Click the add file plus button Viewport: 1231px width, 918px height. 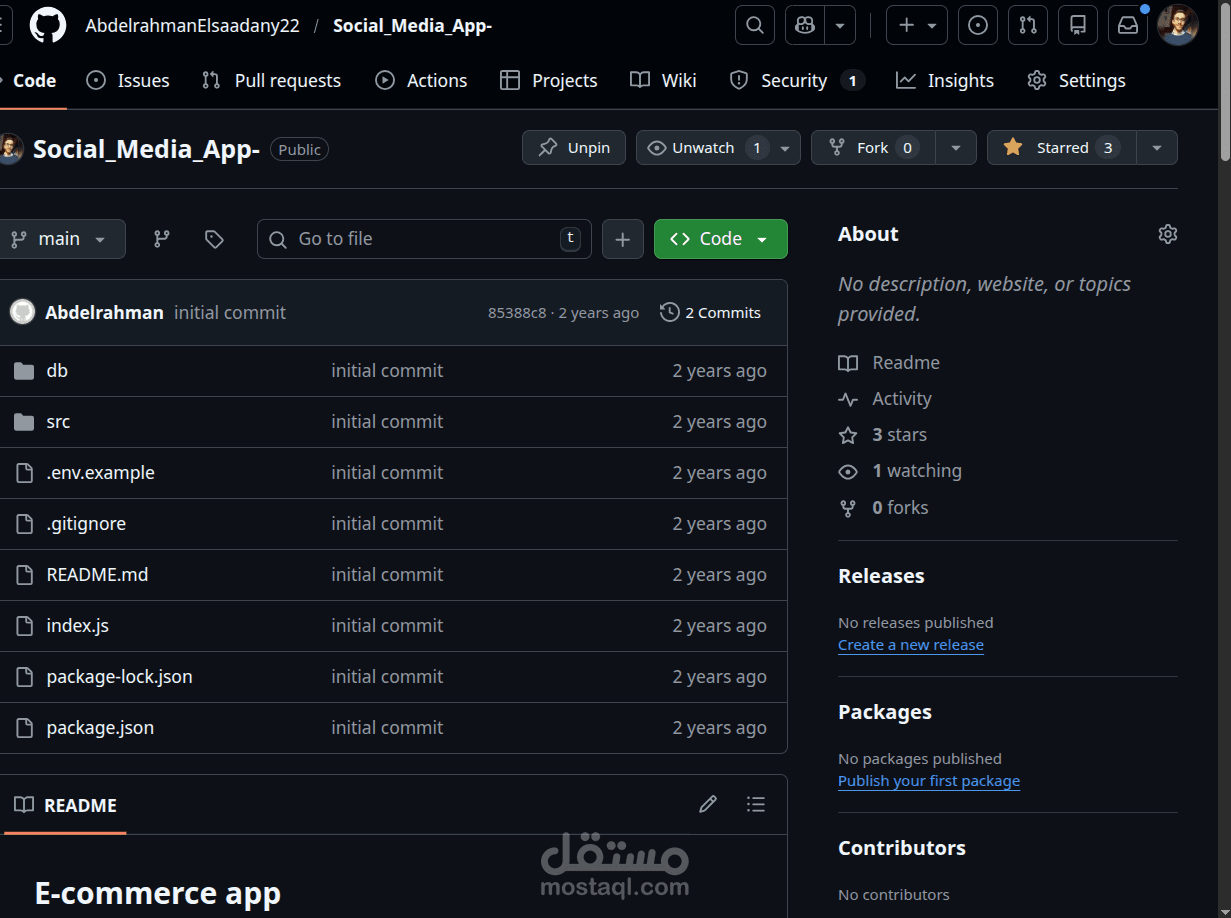pos(623,239)
